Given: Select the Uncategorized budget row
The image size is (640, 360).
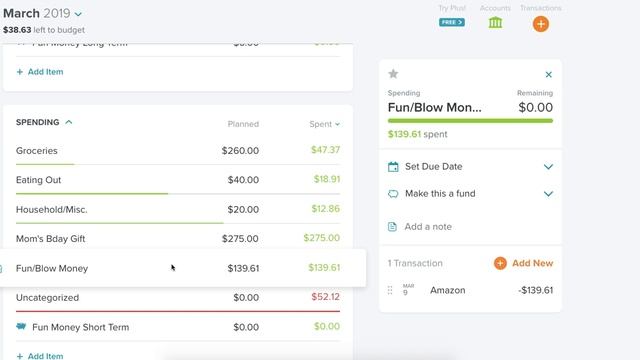Looking at the screenshot, I should (x=178, y=298).
